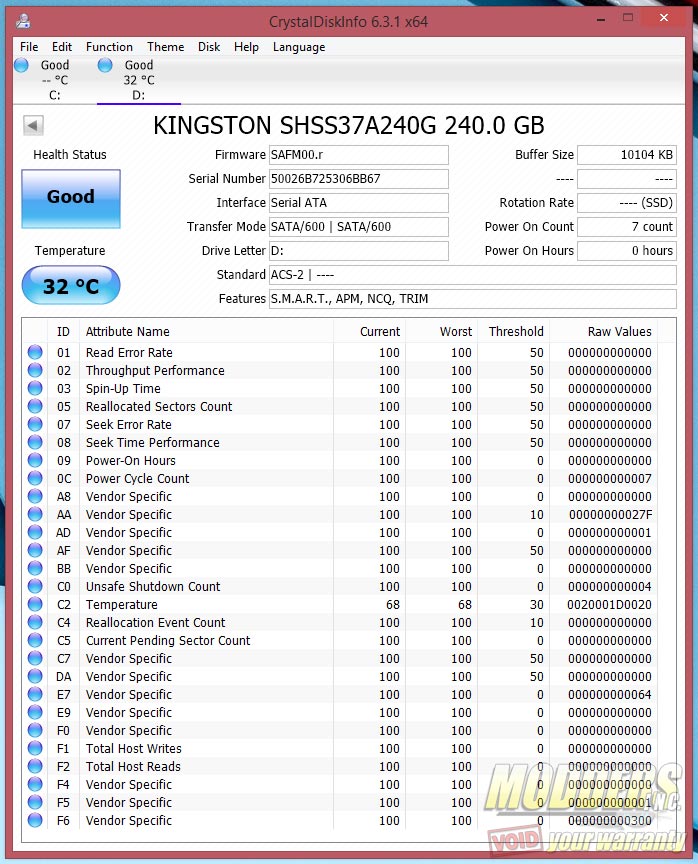Click the 32 °C temperature button

71,285
